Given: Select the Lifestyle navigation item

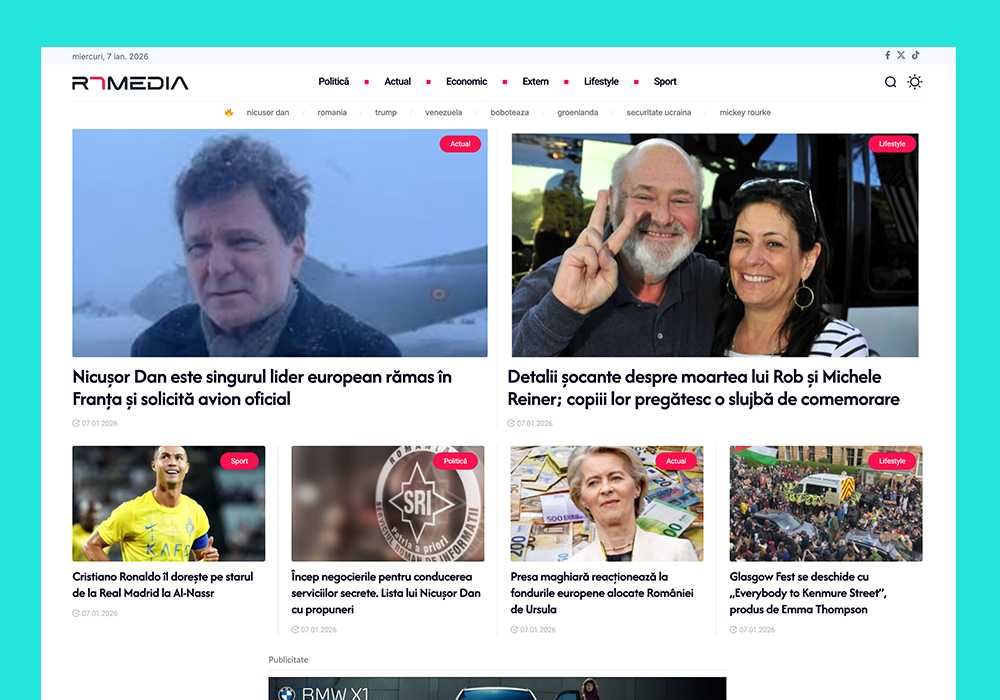Looking at the screenshot, I should point(601,82).
